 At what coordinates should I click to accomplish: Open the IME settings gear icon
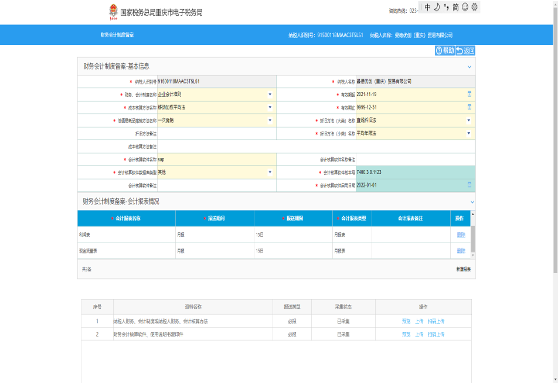pos(474,7)
